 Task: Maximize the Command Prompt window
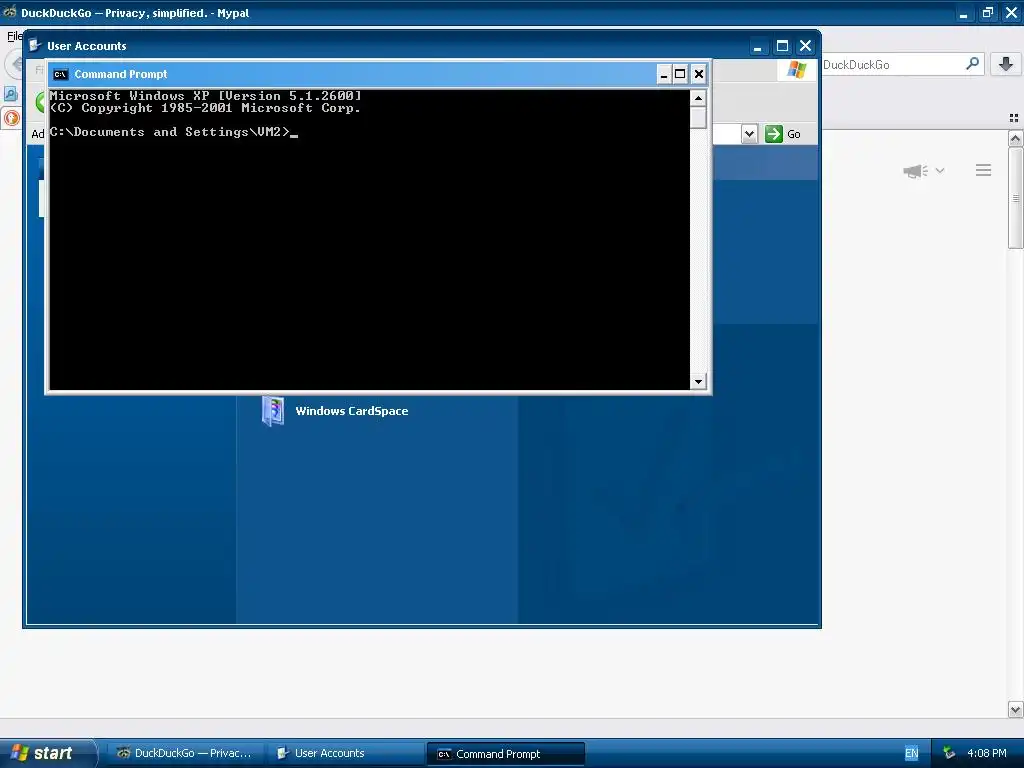point(680,74)
